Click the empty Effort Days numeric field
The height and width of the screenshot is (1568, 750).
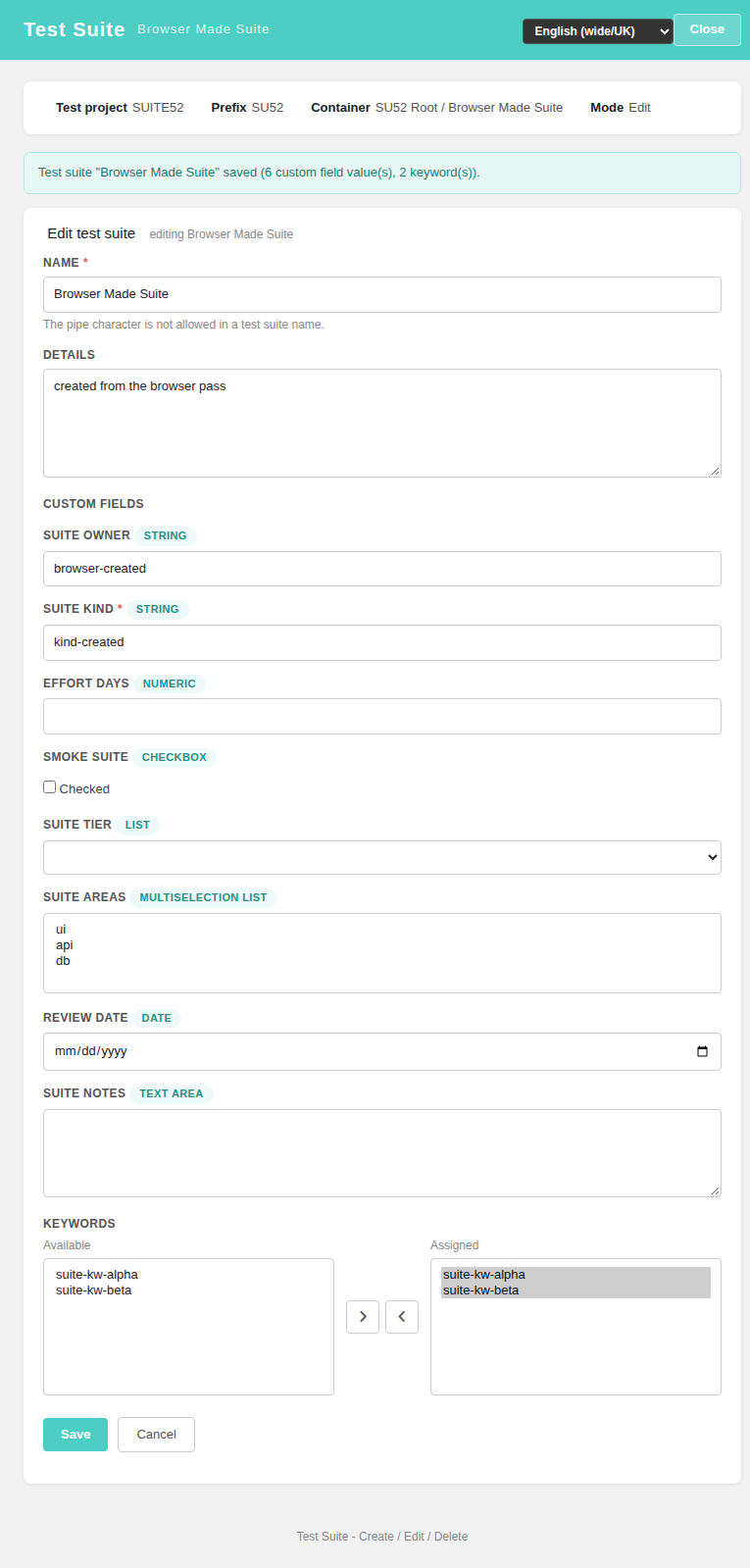pos(382,716)
